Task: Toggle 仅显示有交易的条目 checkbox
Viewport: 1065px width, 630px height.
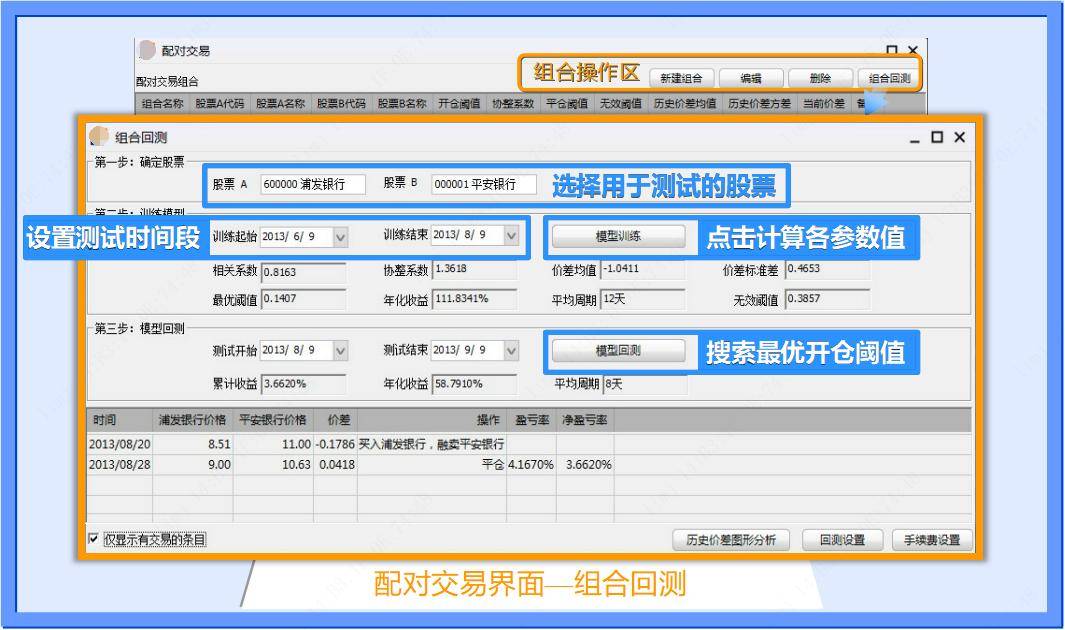Action: [x=94, y=539]
